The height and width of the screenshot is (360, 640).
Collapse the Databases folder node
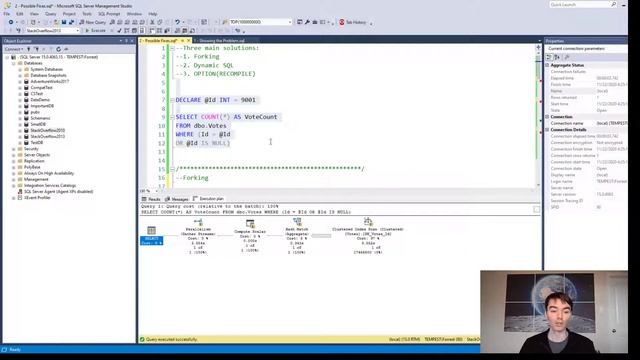point(13,63)
